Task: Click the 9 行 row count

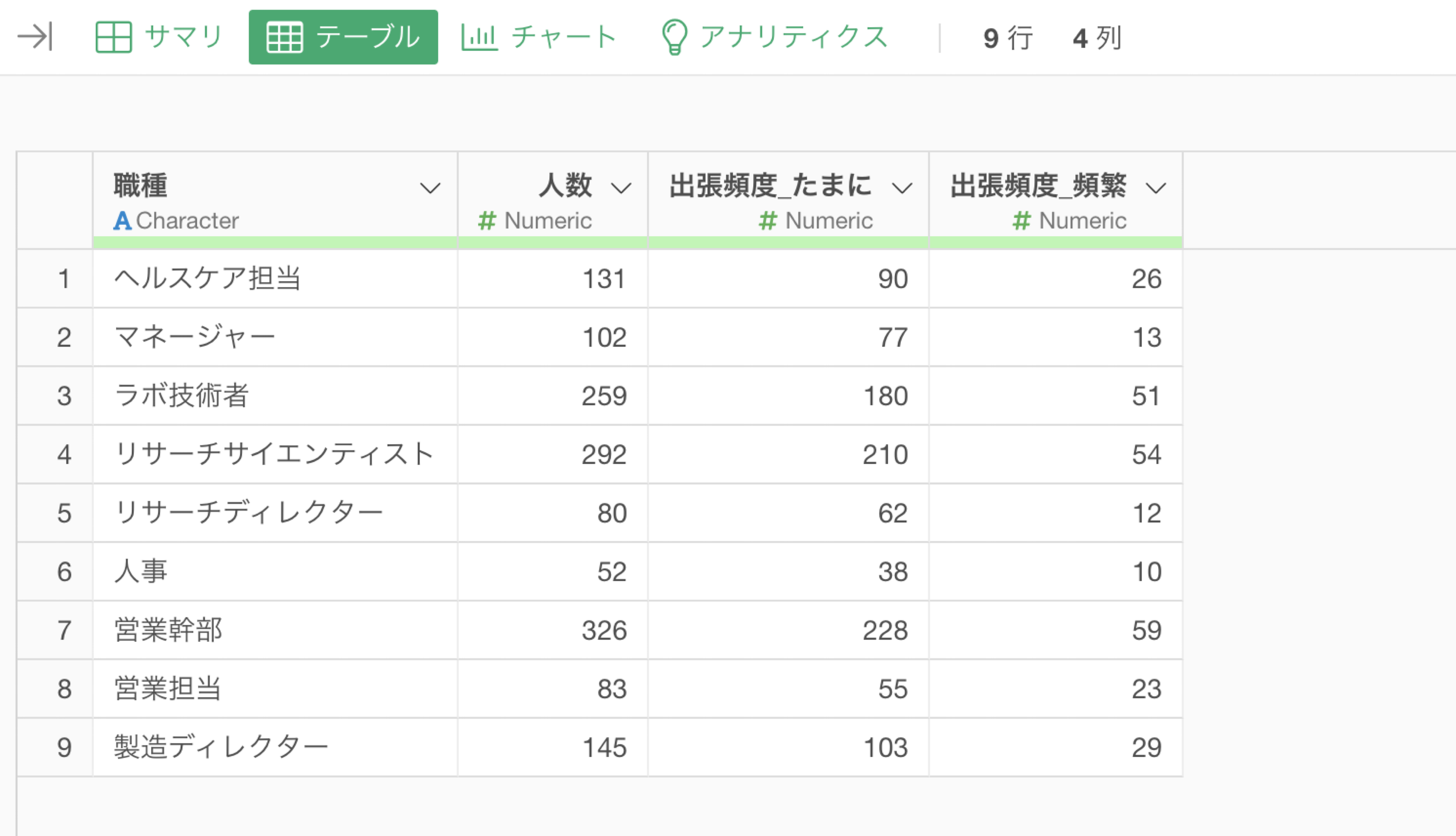Action: [x=1008, y=38]
